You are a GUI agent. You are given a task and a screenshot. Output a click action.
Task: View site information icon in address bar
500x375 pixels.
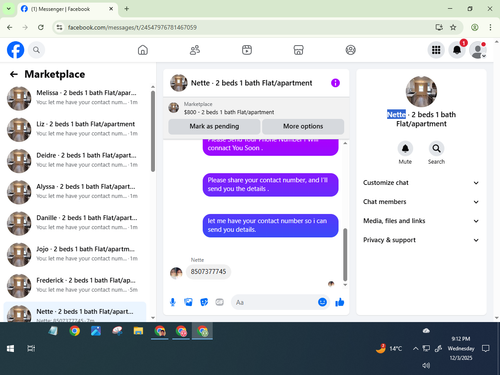pos(59,27)
